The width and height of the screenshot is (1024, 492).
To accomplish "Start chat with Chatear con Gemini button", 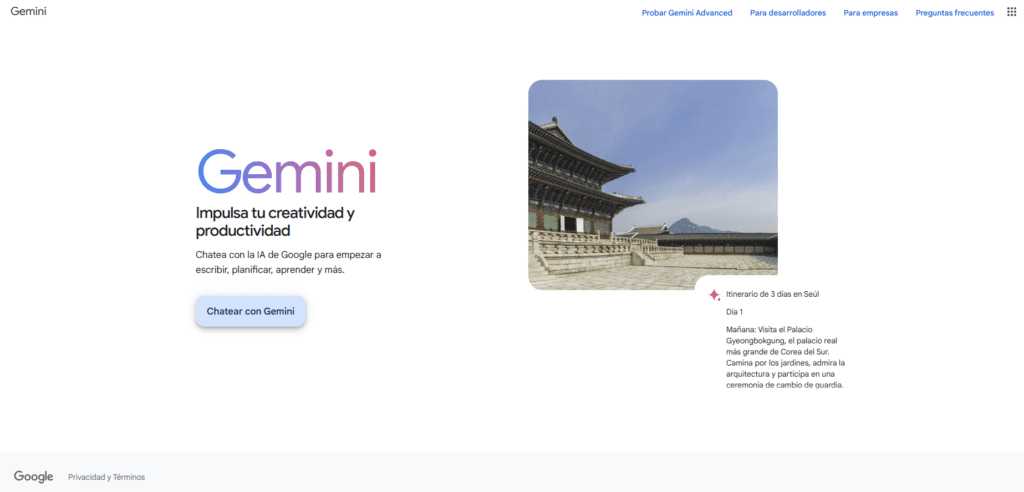I will (x=251, y=312).
